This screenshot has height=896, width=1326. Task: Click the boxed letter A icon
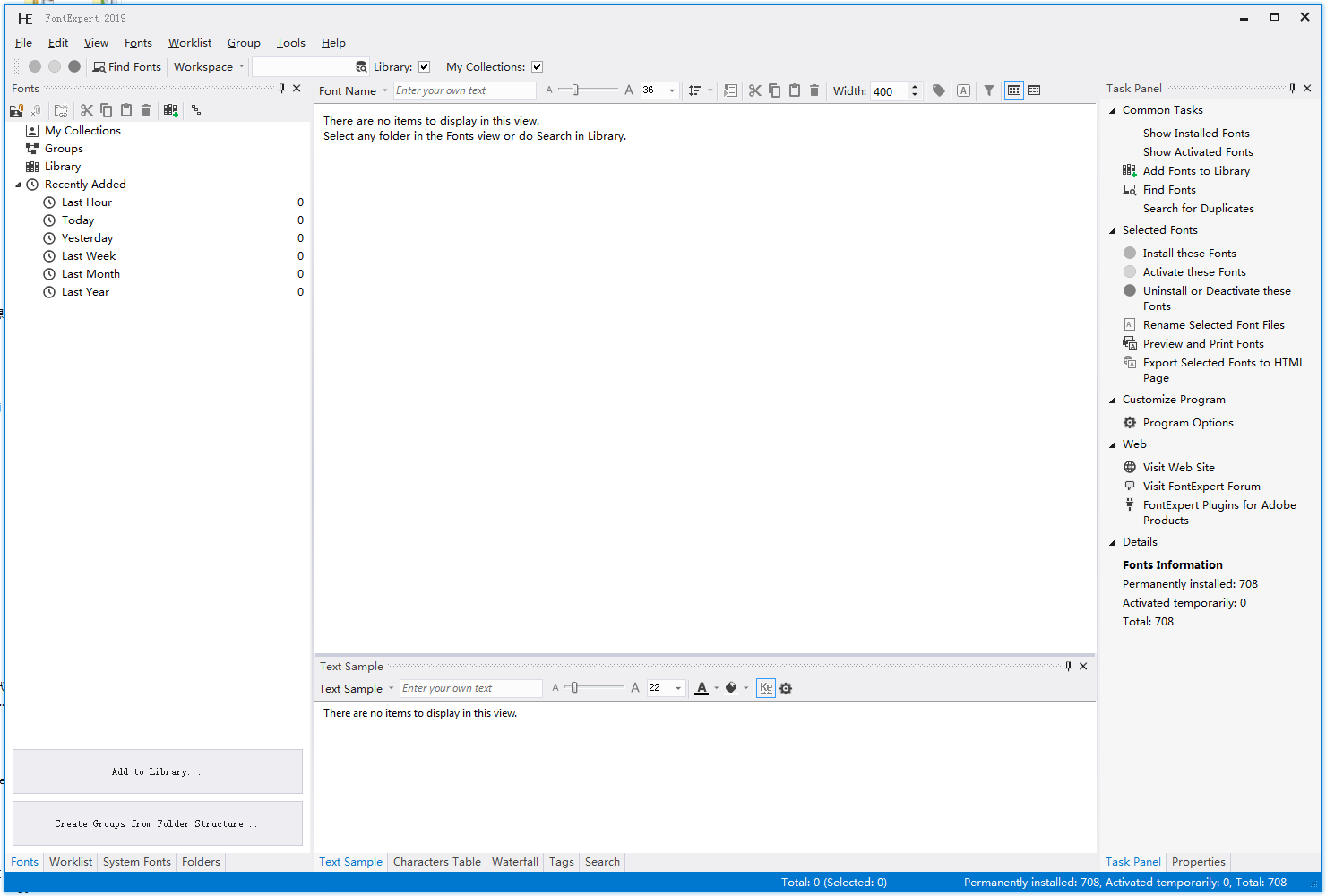pos(963,90)
